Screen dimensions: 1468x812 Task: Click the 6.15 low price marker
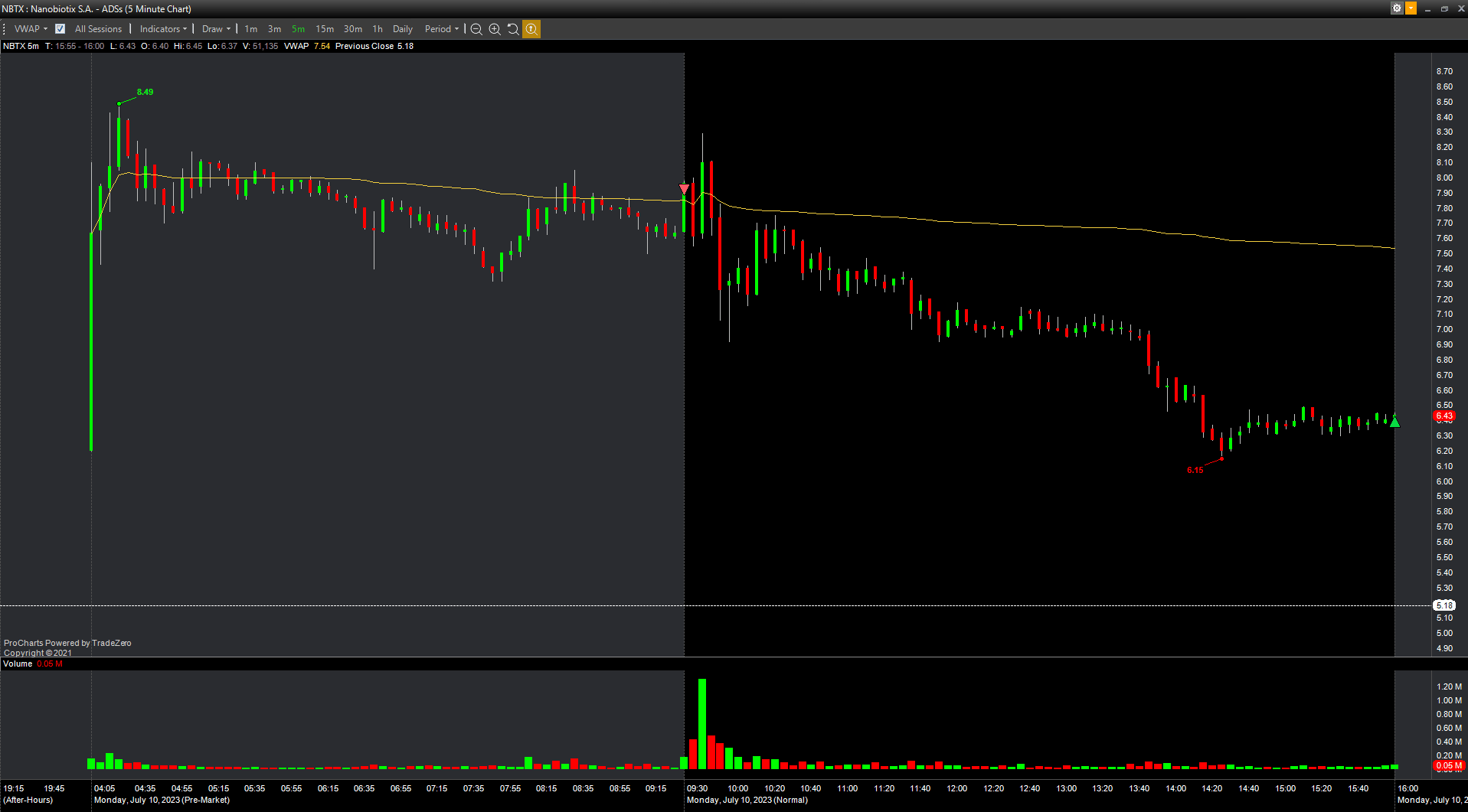point(1195,470)
